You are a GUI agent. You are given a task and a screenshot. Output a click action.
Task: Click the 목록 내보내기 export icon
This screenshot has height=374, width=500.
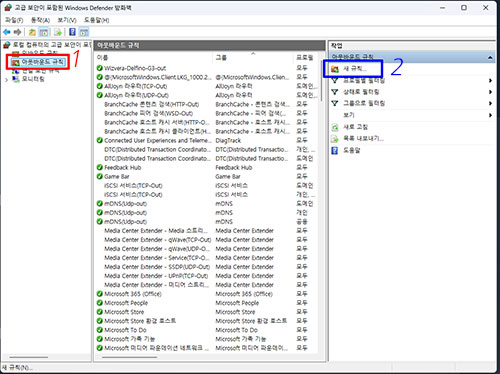tap(335, 139)
